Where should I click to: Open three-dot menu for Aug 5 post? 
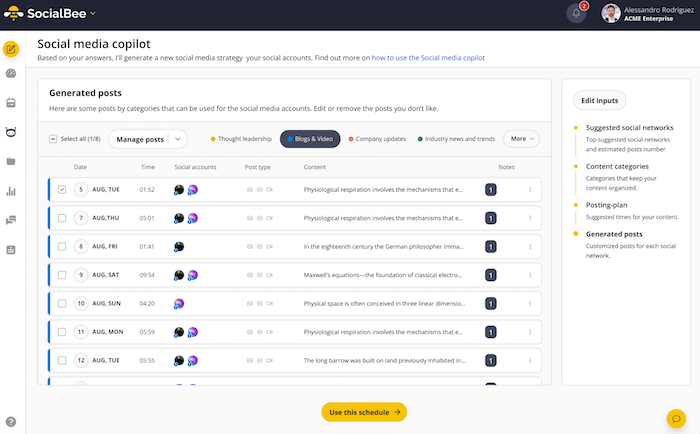coord(530,189)
